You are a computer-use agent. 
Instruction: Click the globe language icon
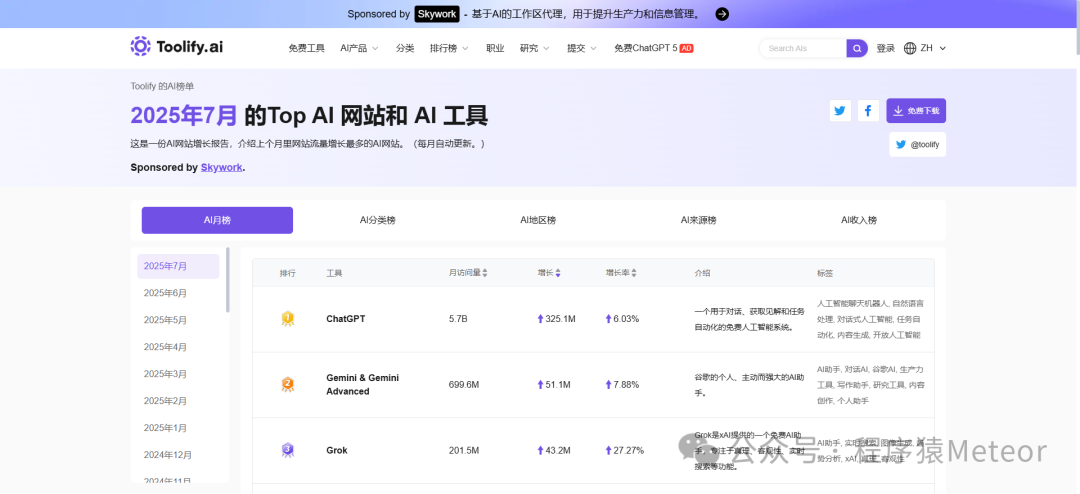(x=910, y=48)
